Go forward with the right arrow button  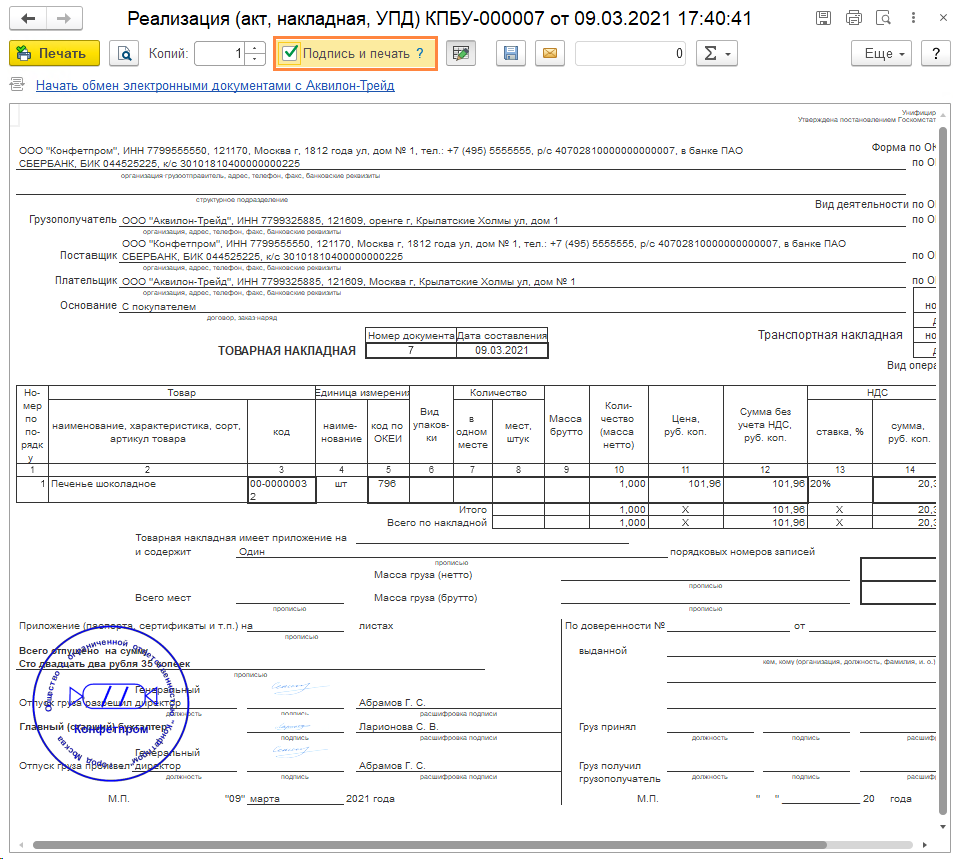64,19
